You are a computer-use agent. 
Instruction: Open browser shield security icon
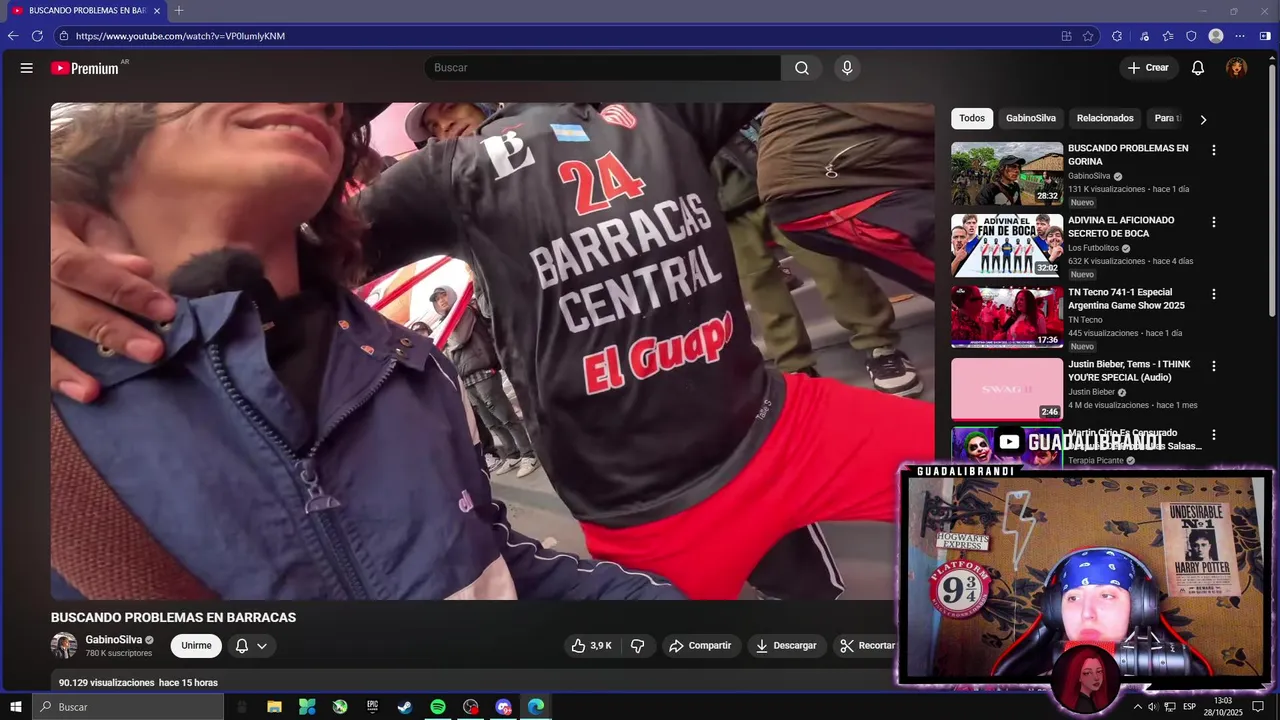click(1191, 36)
